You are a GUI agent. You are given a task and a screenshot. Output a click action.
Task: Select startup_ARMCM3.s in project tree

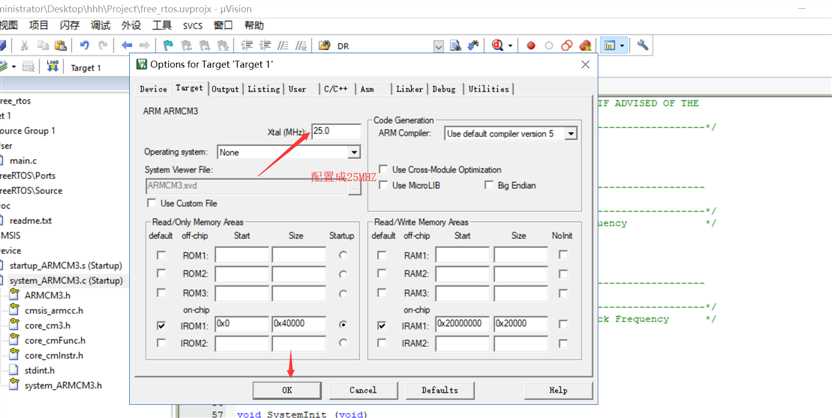[x=65, y=265]
